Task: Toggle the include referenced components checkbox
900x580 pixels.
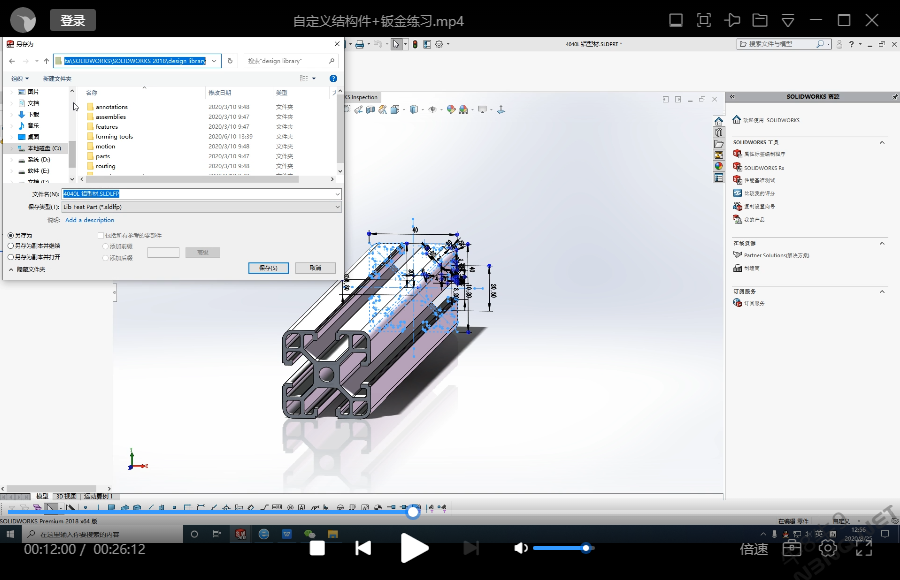Action: [100, 235]
